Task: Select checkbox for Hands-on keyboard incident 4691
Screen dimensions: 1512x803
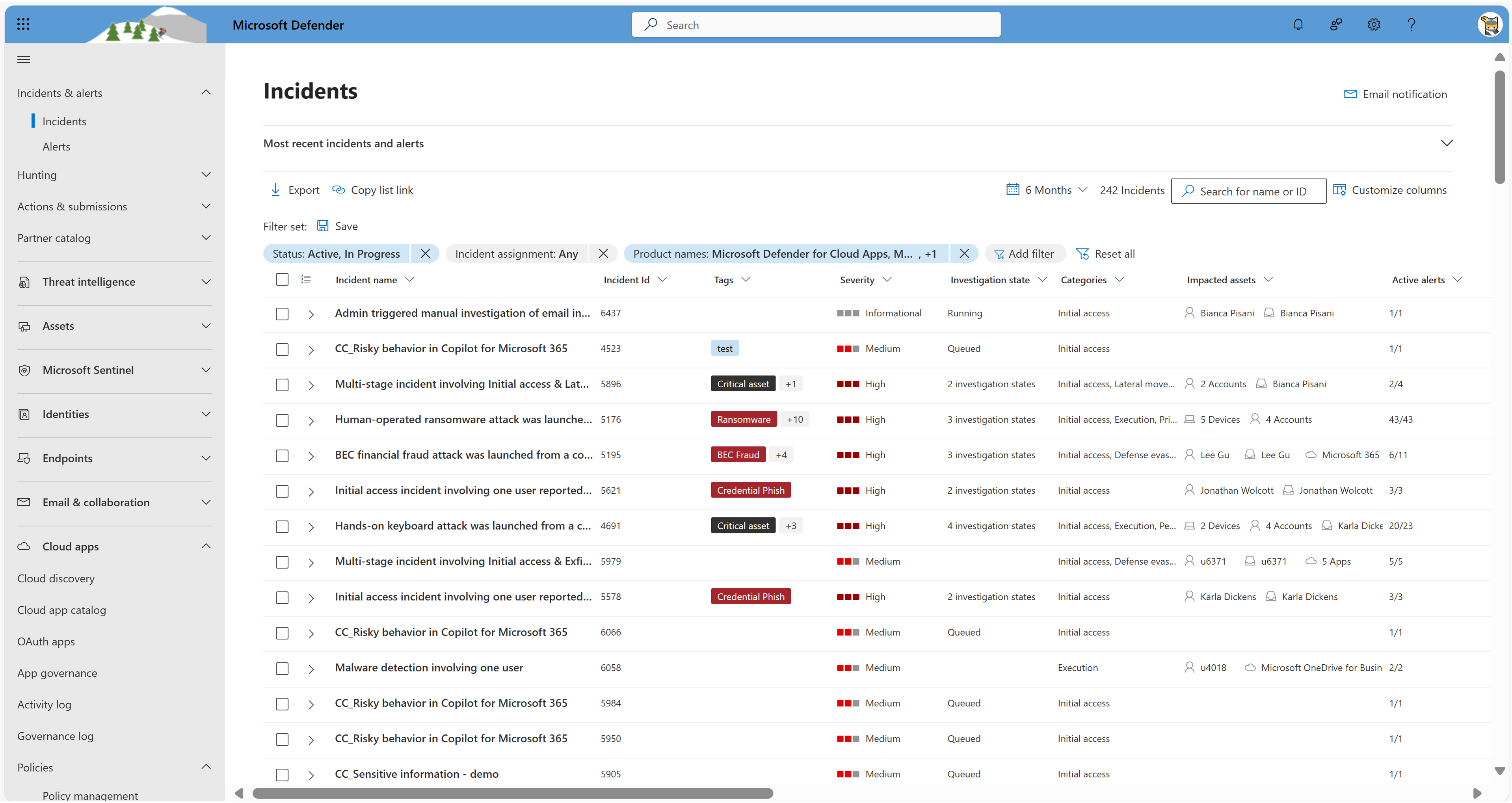Action: [282, 526]
